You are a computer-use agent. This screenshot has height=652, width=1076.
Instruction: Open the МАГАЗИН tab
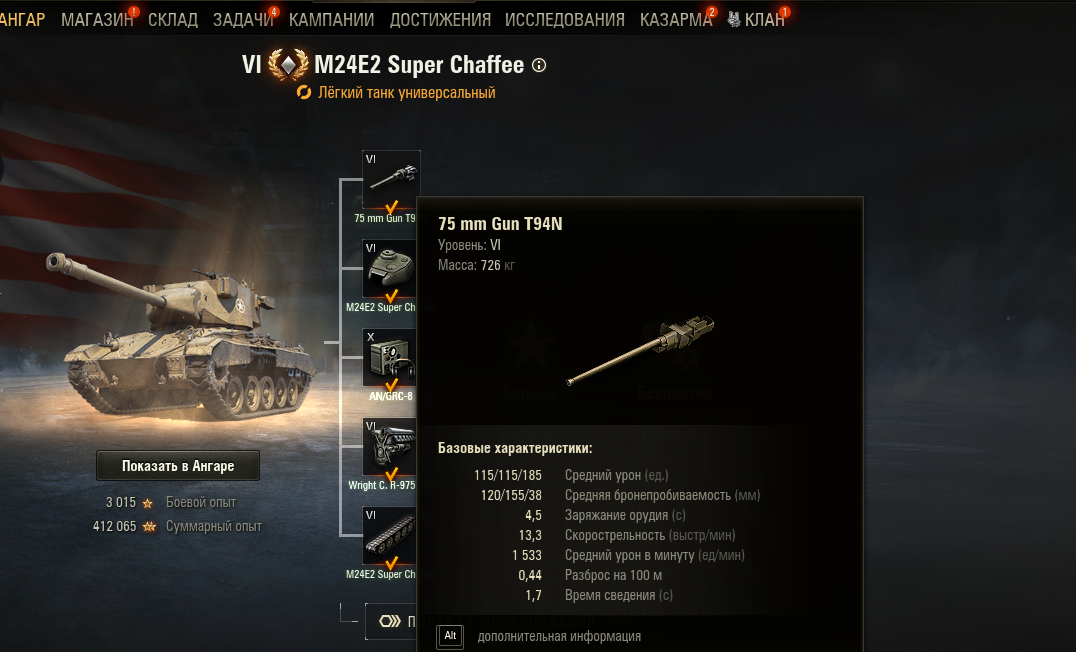pos(97,20)
